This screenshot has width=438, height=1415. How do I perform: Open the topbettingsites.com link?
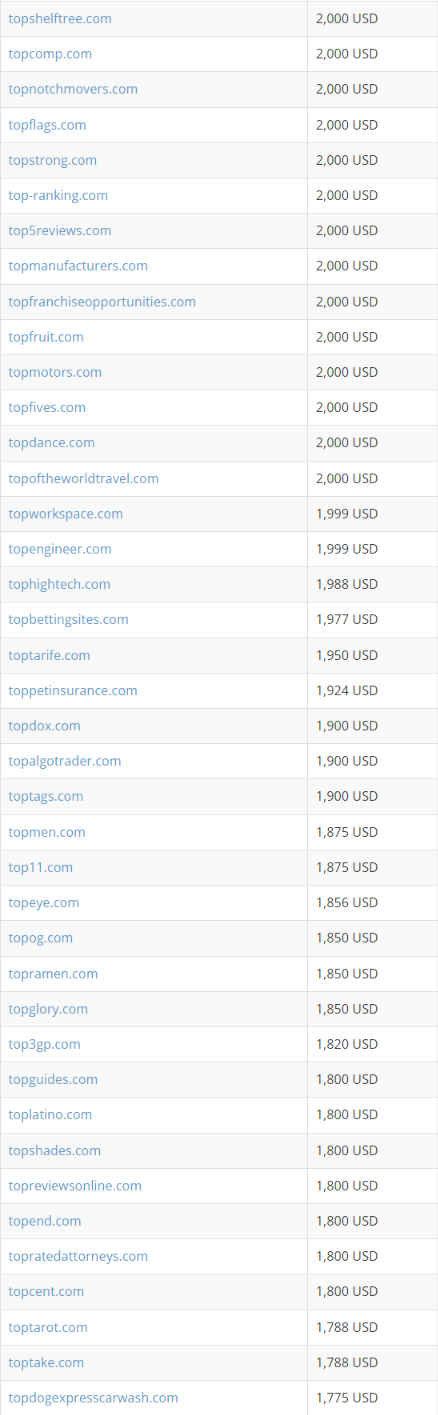[69, 619]
